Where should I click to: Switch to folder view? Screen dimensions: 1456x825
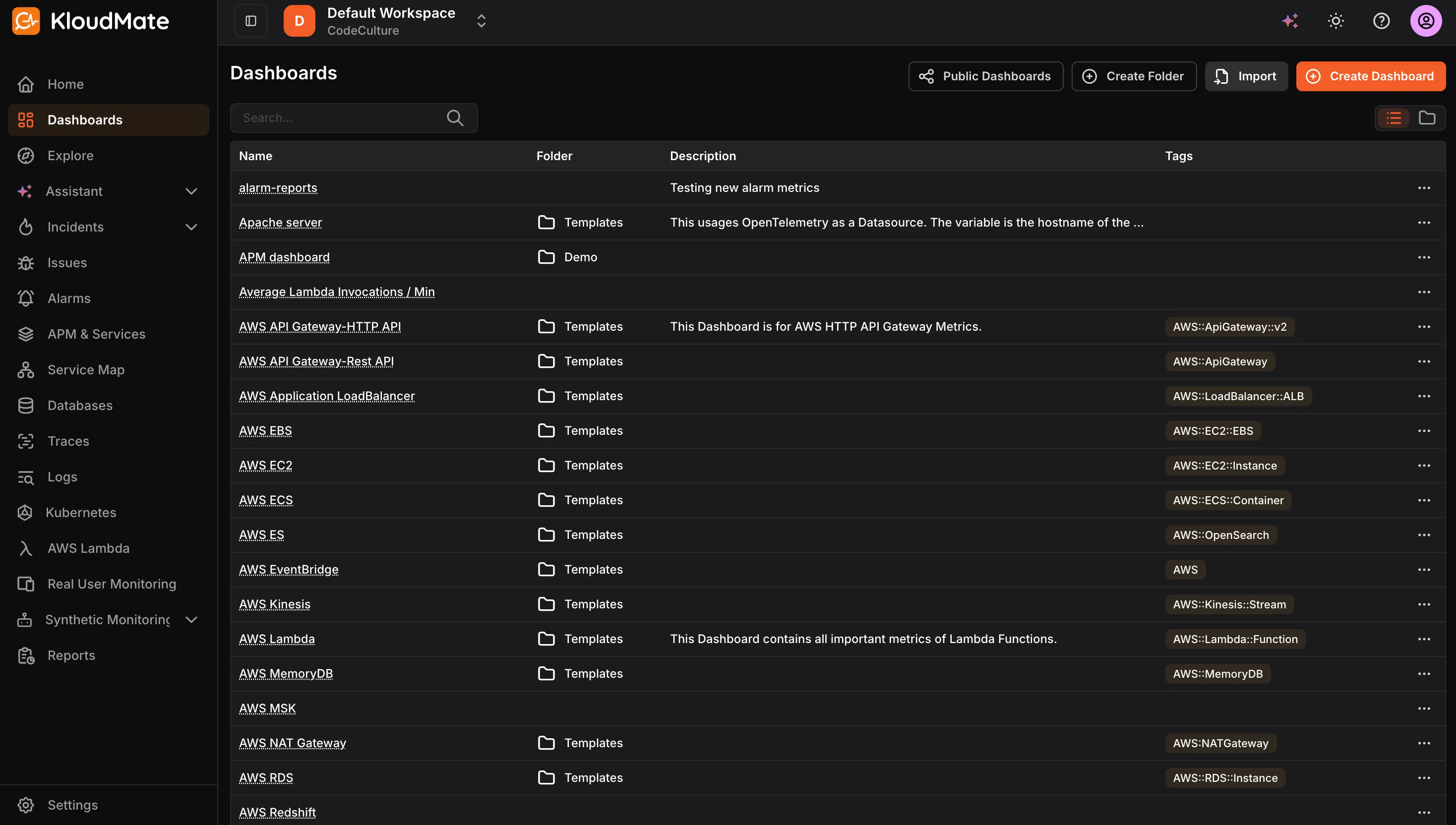coord(1427,118)
